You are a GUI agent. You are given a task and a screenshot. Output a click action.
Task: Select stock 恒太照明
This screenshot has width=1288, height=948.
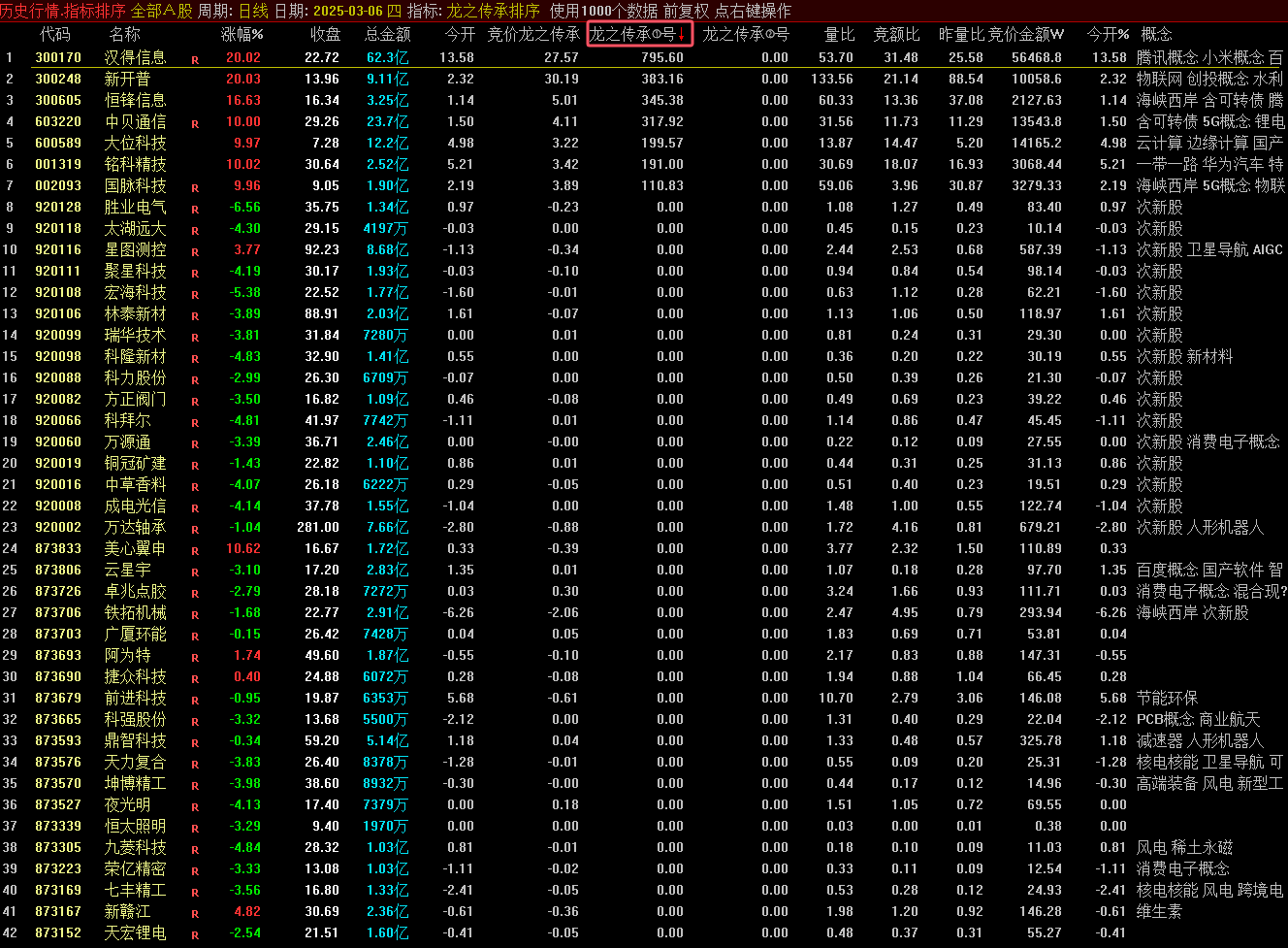tap(135, 826)
